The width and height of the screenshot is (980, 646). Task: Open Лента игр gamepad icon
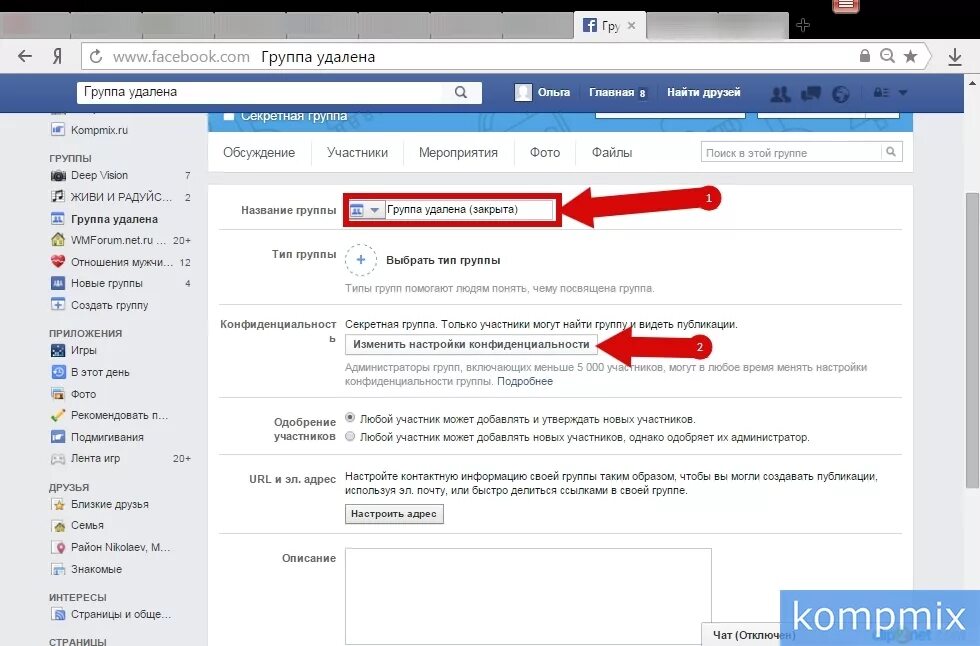click(x=58, y=459)
